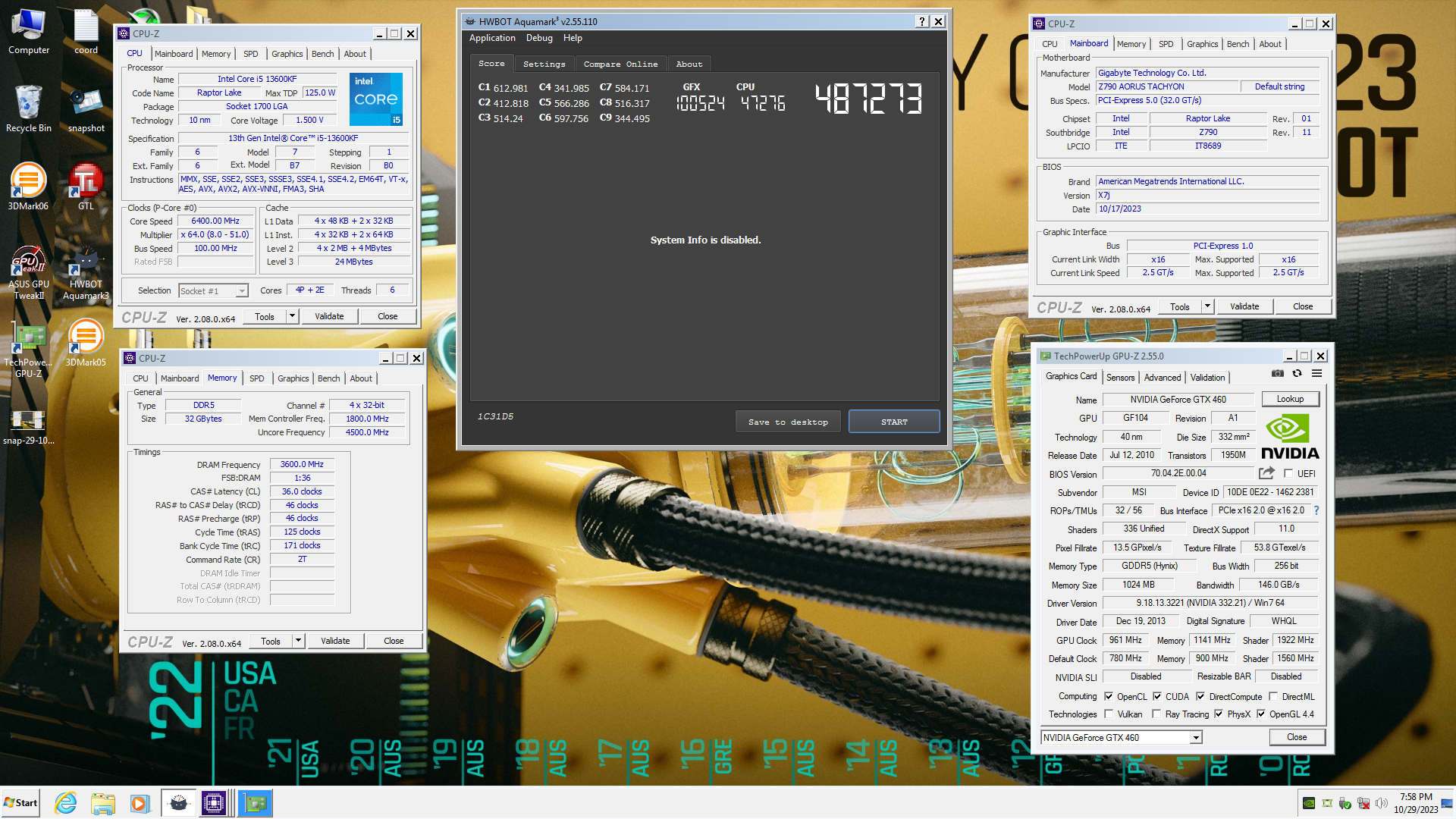Select the HWBOT Aquamark3 desktop shortcut
The width and height of the screenshot is (1456, 819).
pos(86,272)
